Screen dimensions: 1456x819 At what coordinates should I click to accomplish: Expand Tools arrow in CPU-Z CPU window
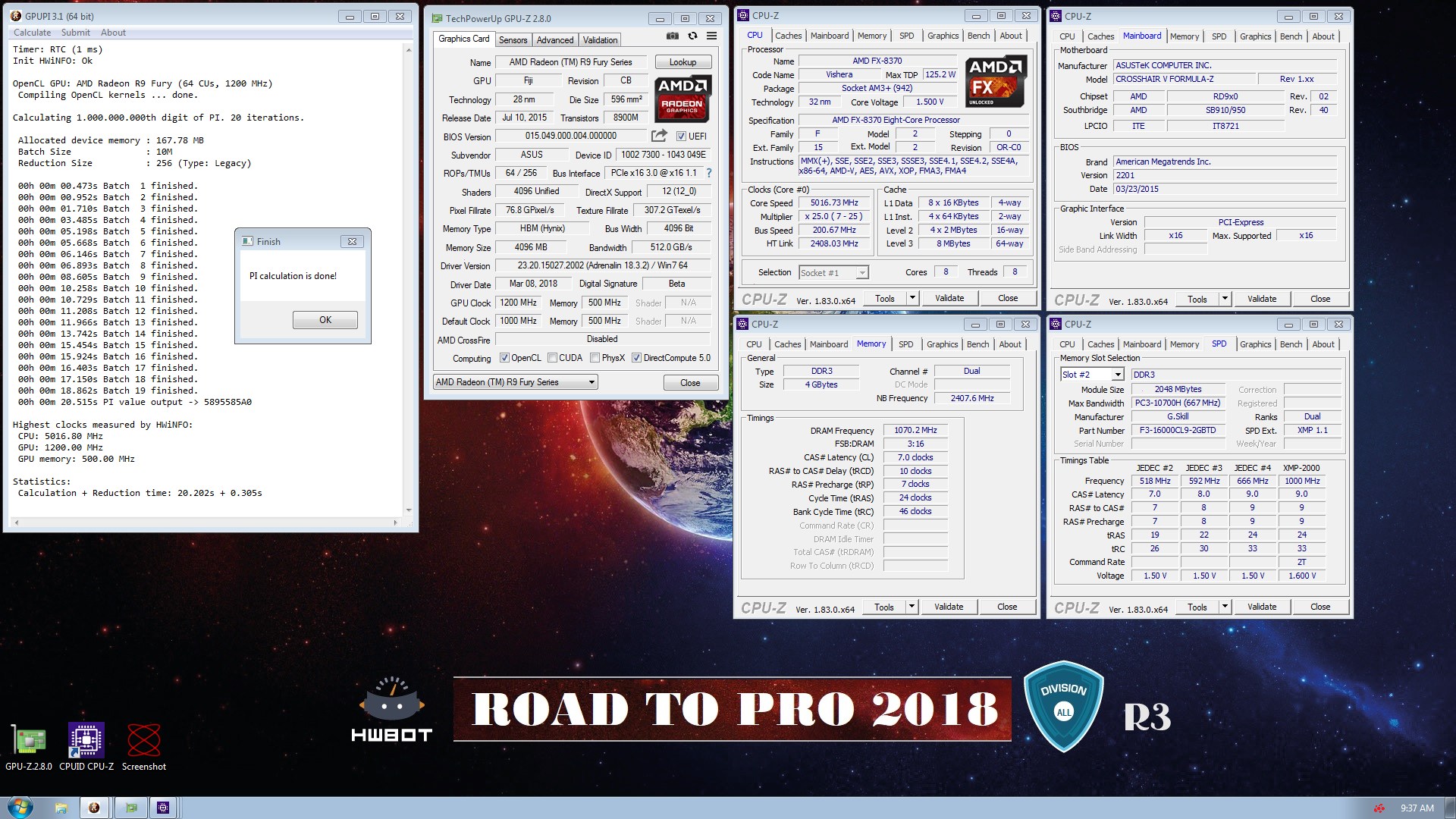912,298
